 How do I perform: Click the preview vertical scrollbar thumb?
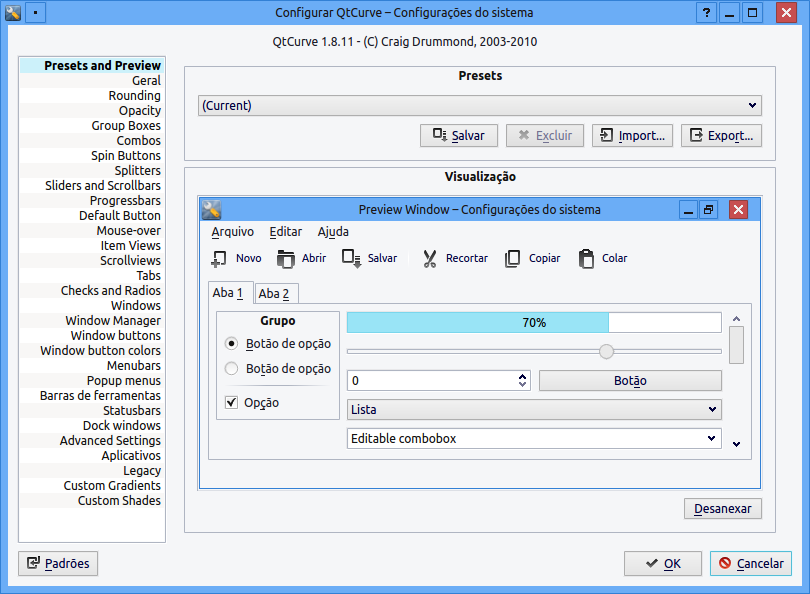click(x=737, y=345)
